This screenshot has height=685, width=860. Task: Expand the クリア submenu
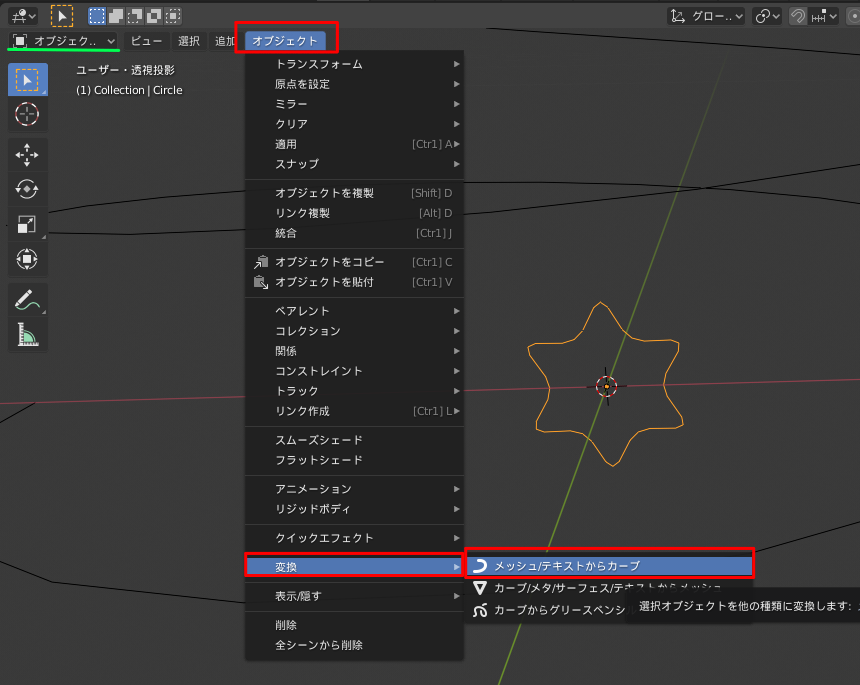pos(354,124)
